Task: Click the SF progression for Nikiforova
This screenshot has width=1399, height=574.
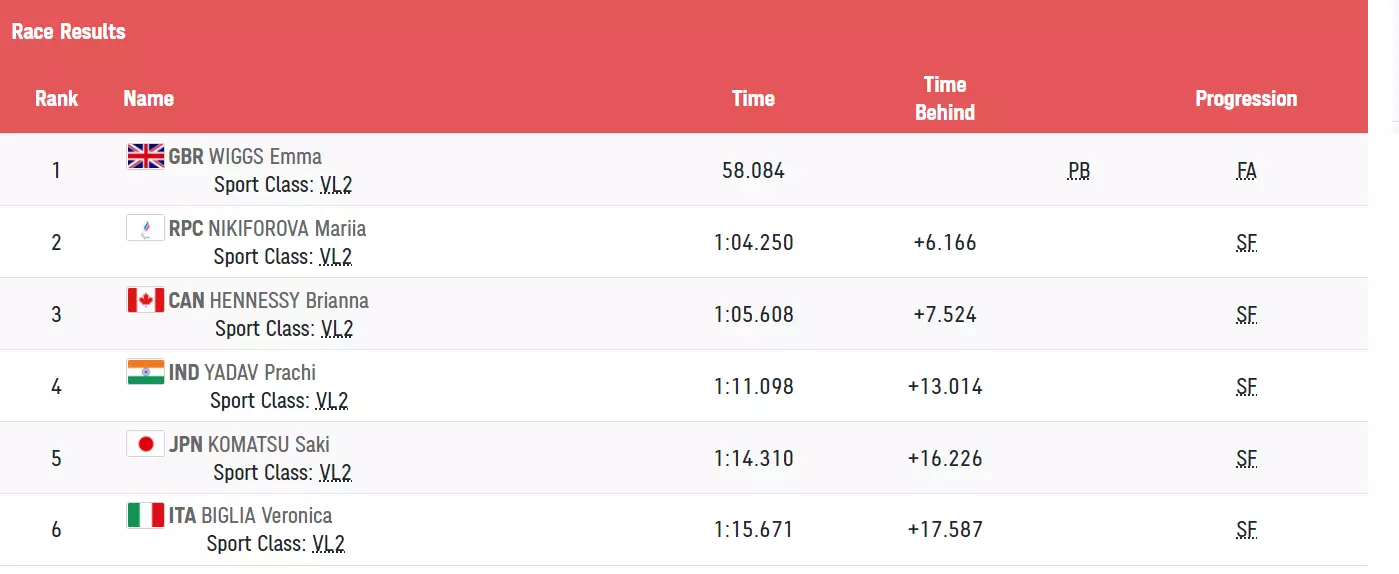Action: click(1246, 243)
